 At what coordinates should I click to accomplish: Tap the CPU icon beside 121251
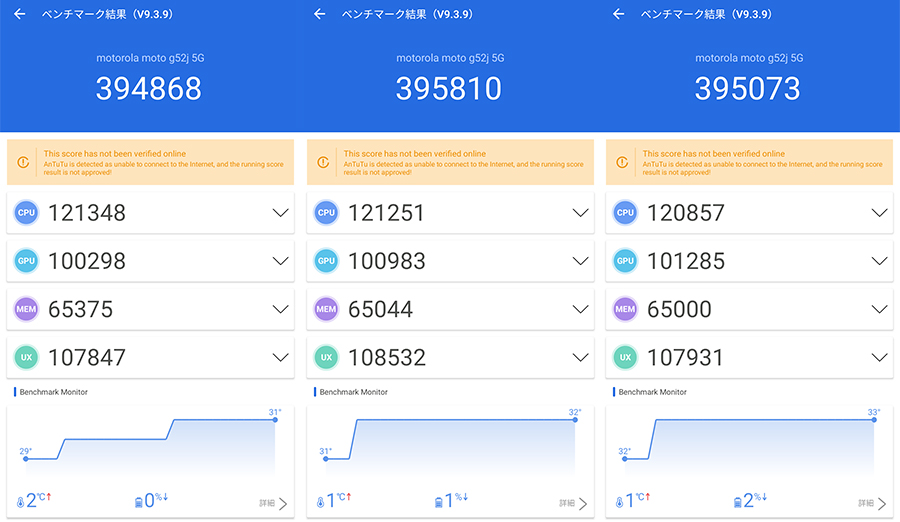(x=326, y=212)
